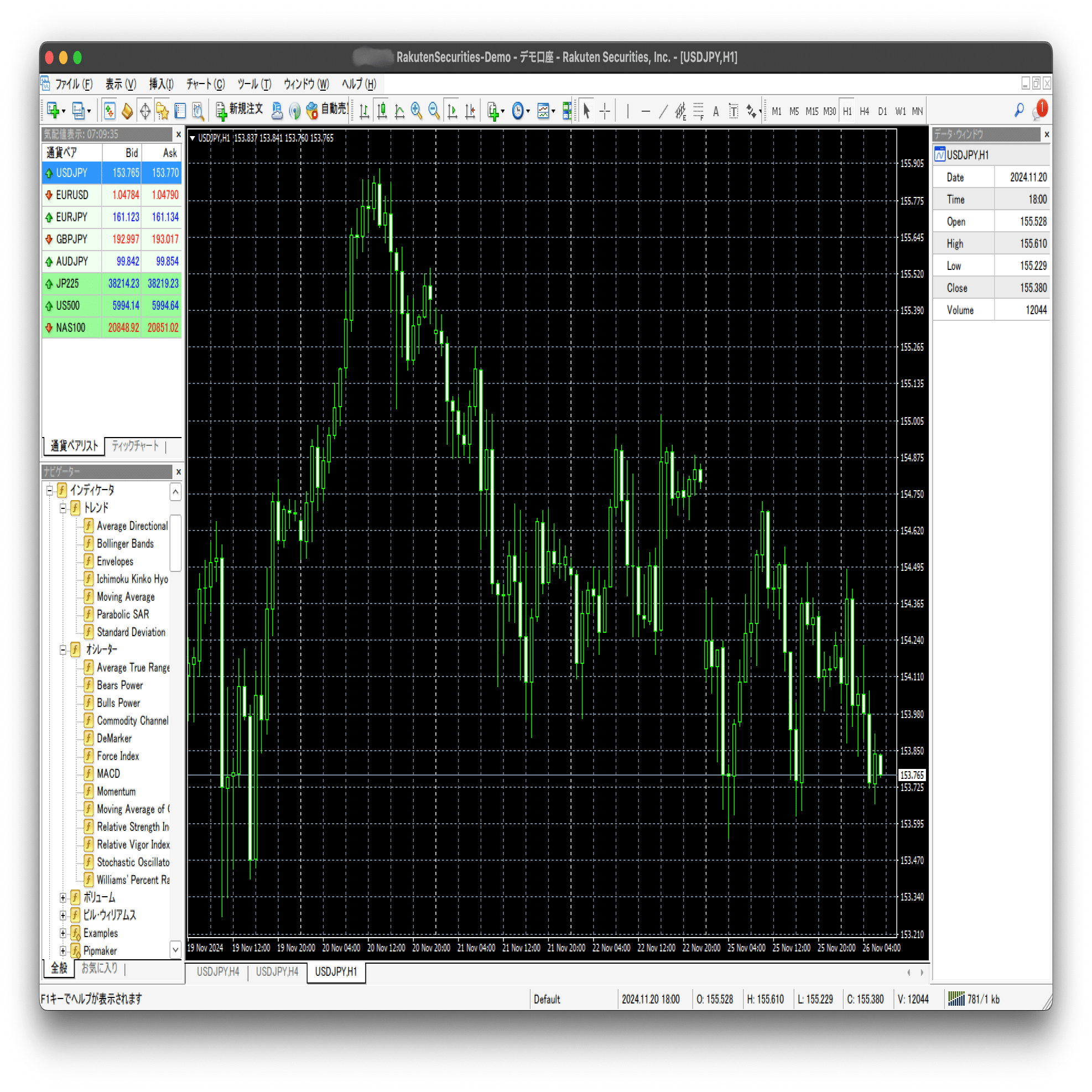The height and width of the screenshot is (1092, 1092).
Task: Select the EURUSD row in the quote list
Action: [72, 195]
